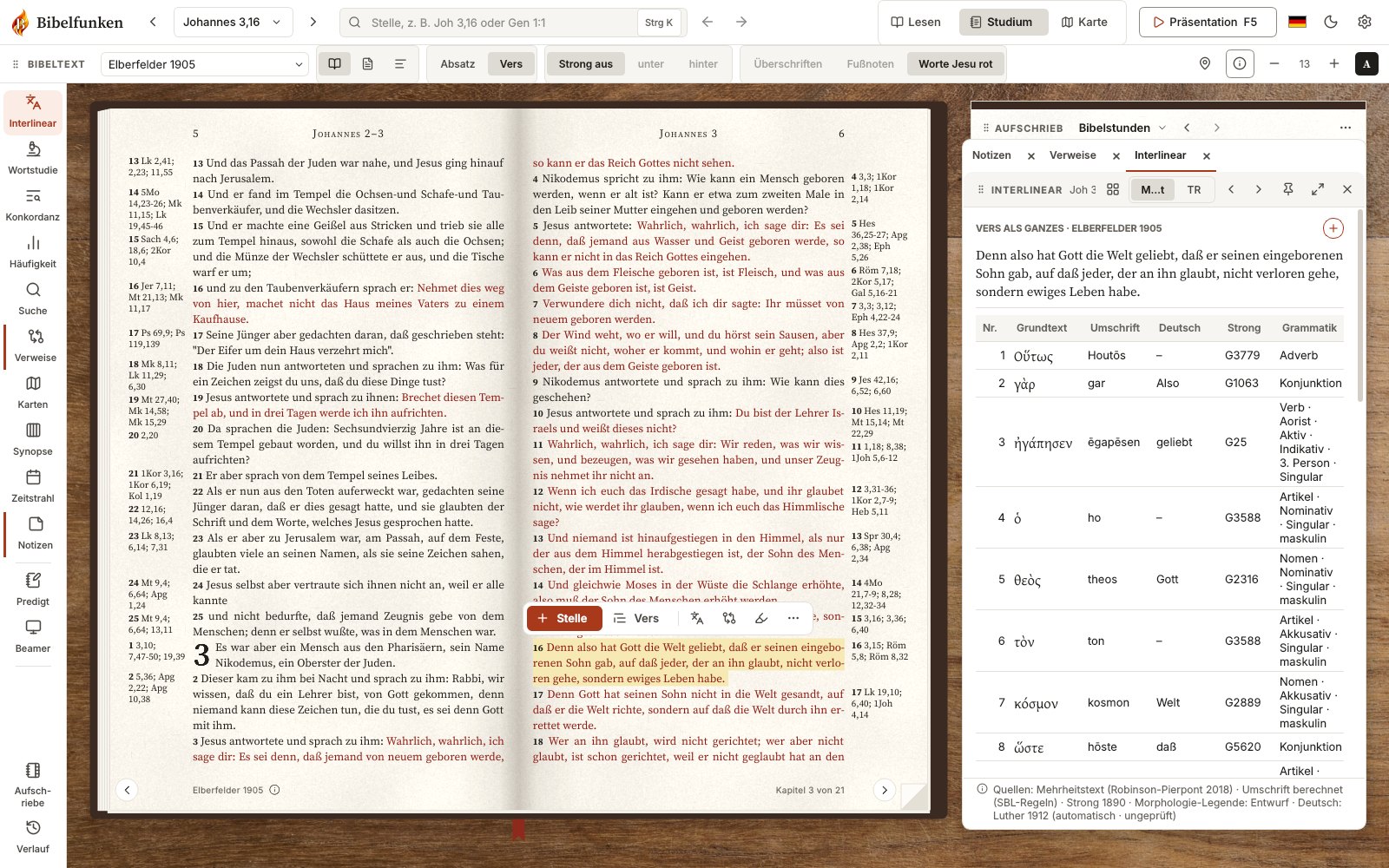Enable Überschriften display
1389x868 pixels.
(x=788, y=64)
